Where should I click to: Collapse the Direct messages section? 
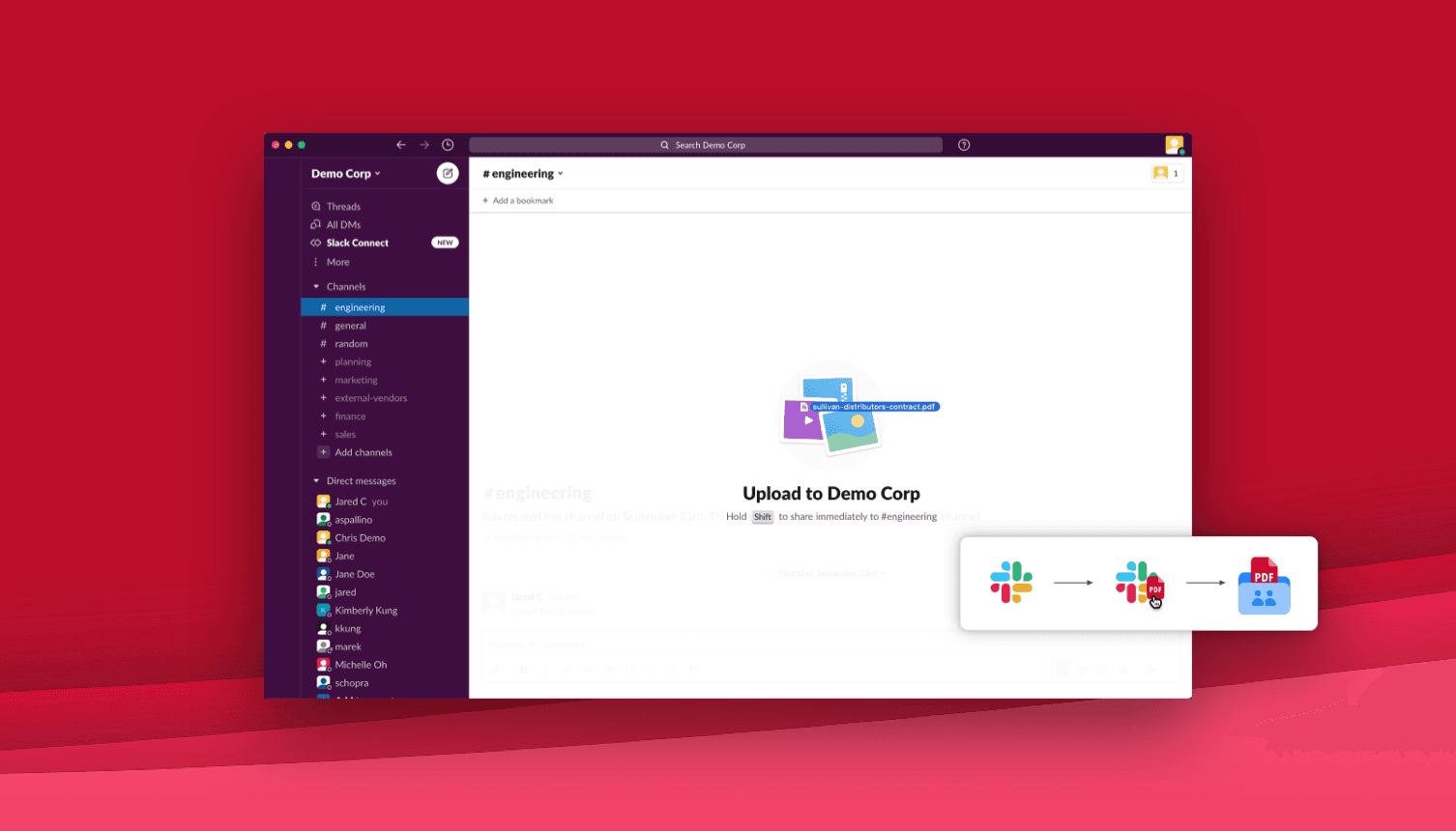coord(316,480)
